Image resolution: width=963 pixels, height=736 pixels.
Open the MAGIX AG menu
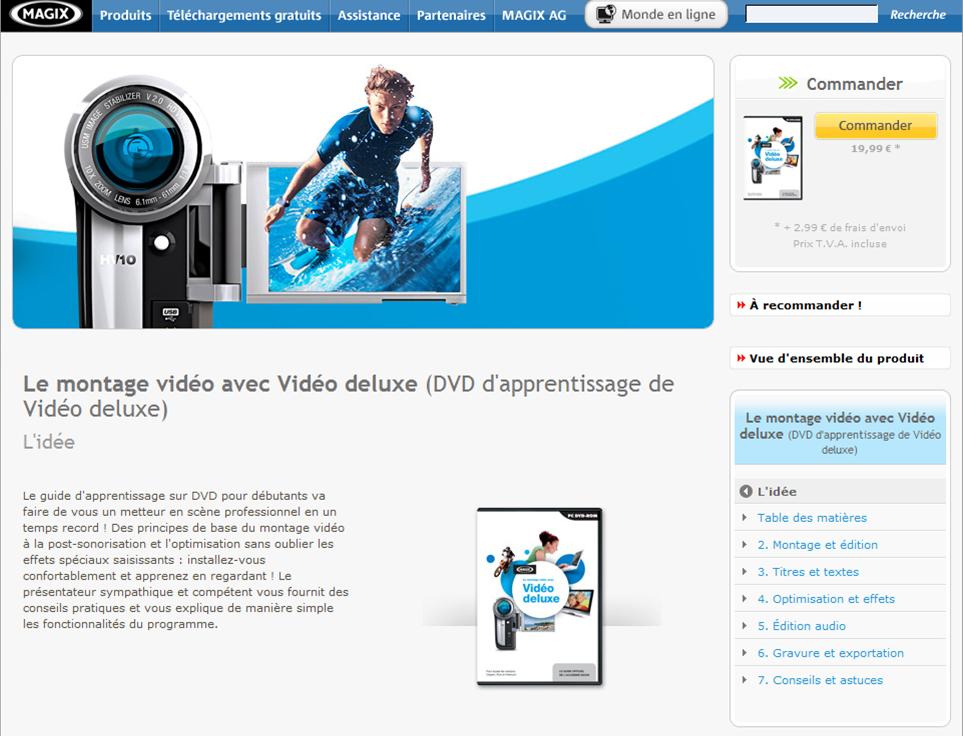tap(534, 15)
